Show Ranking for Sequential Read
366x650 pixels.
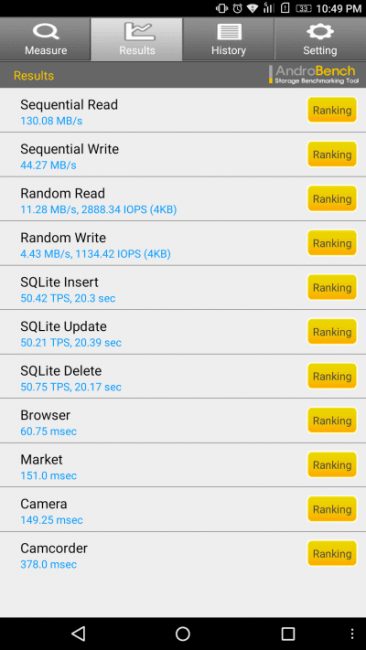coord(332,110)
